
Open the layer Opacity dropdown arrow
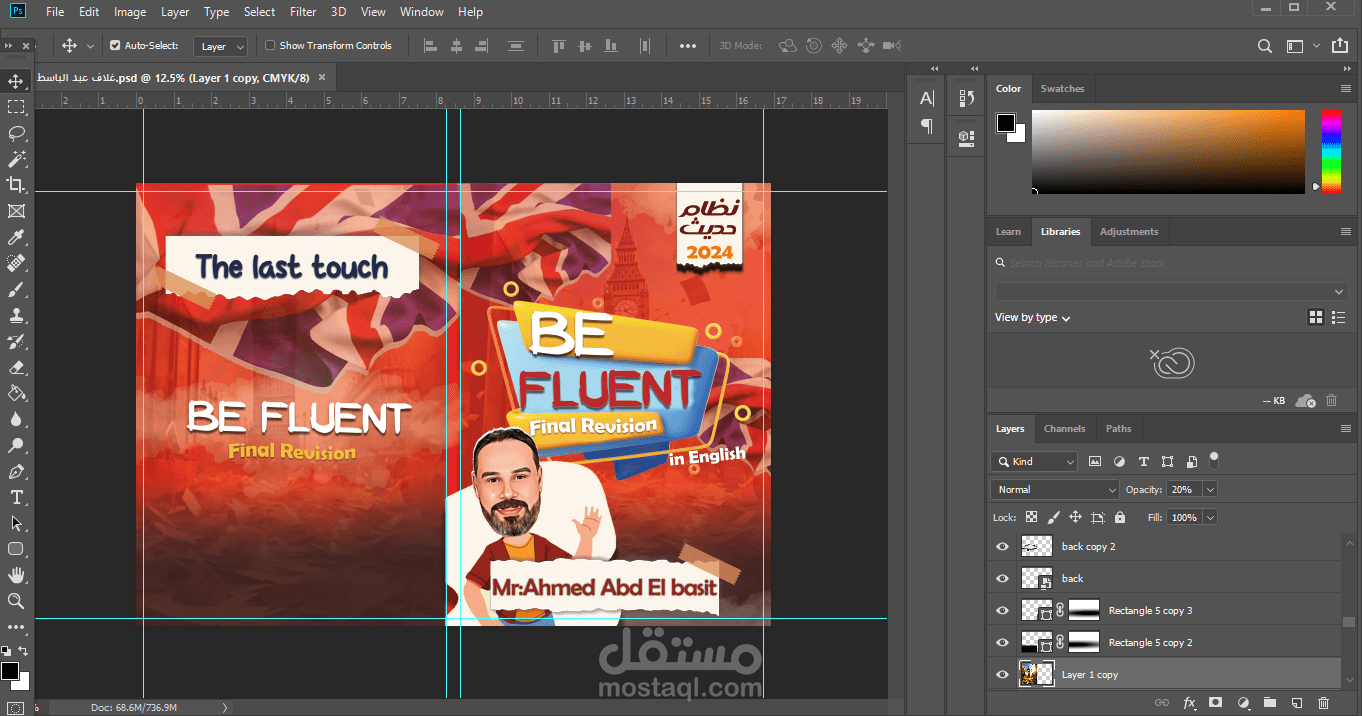click(1210, 490)
